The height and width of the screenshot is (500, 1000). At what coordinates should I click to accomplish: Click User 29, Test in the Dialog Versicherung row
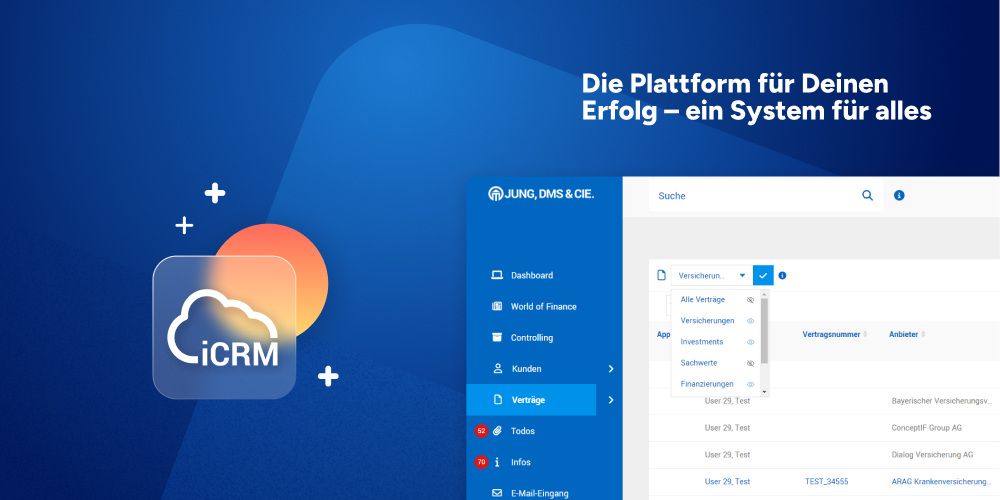[727, 455]
